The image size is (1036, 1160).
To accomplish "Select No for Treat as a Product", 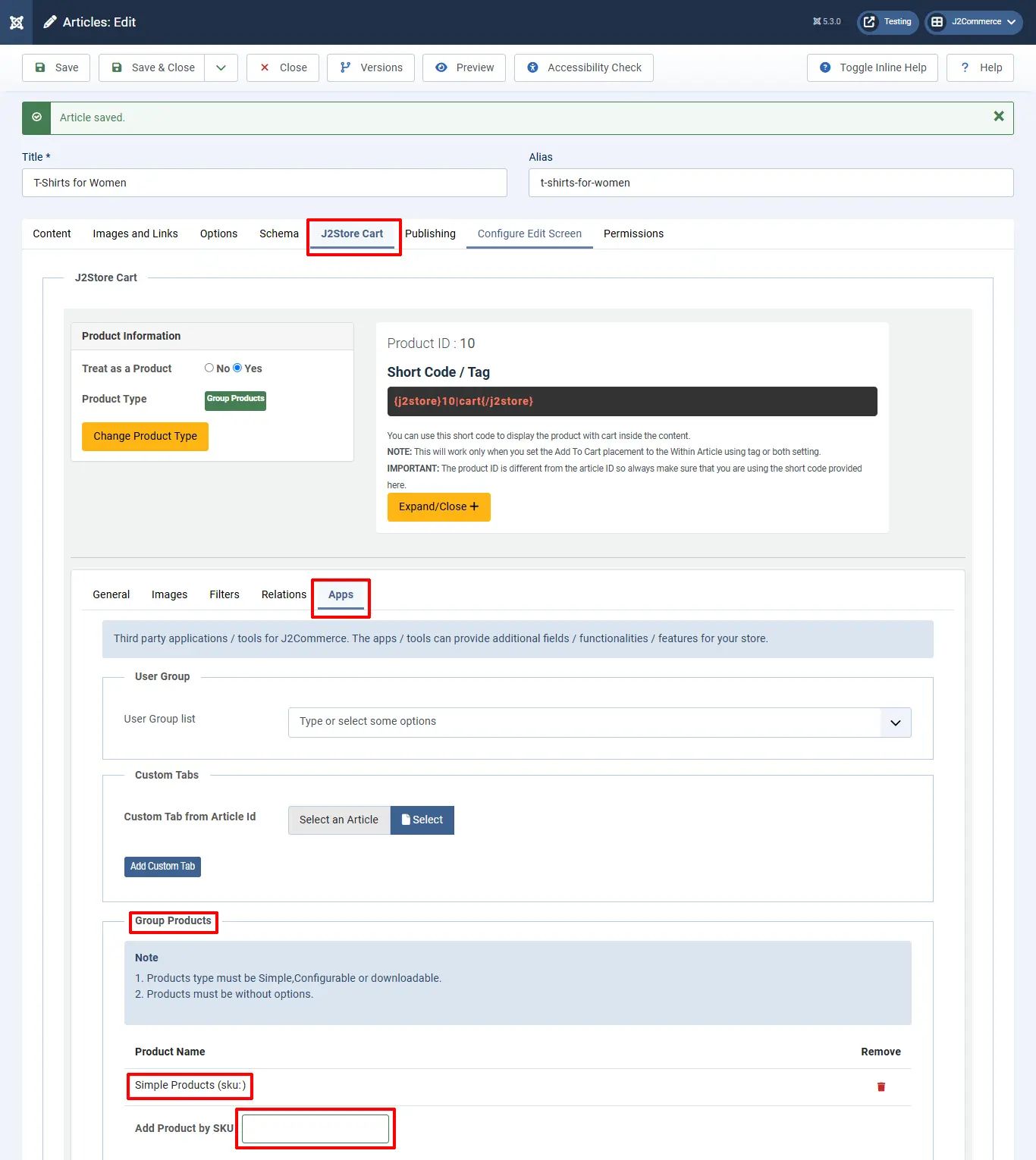I will tap(209, 368).
